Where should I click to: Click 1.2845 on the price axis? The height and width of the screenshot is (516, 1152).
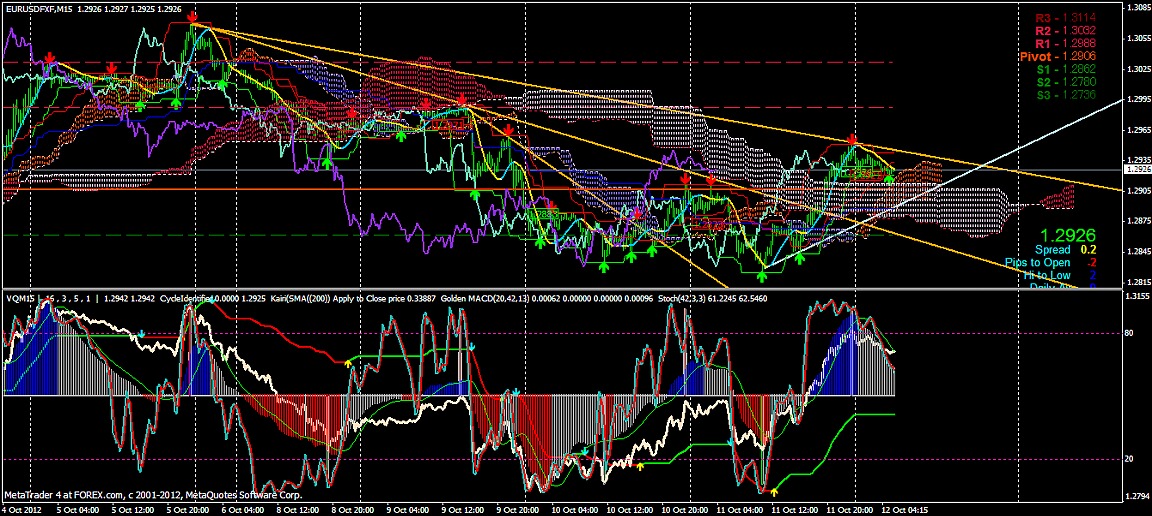point(1138,252)
